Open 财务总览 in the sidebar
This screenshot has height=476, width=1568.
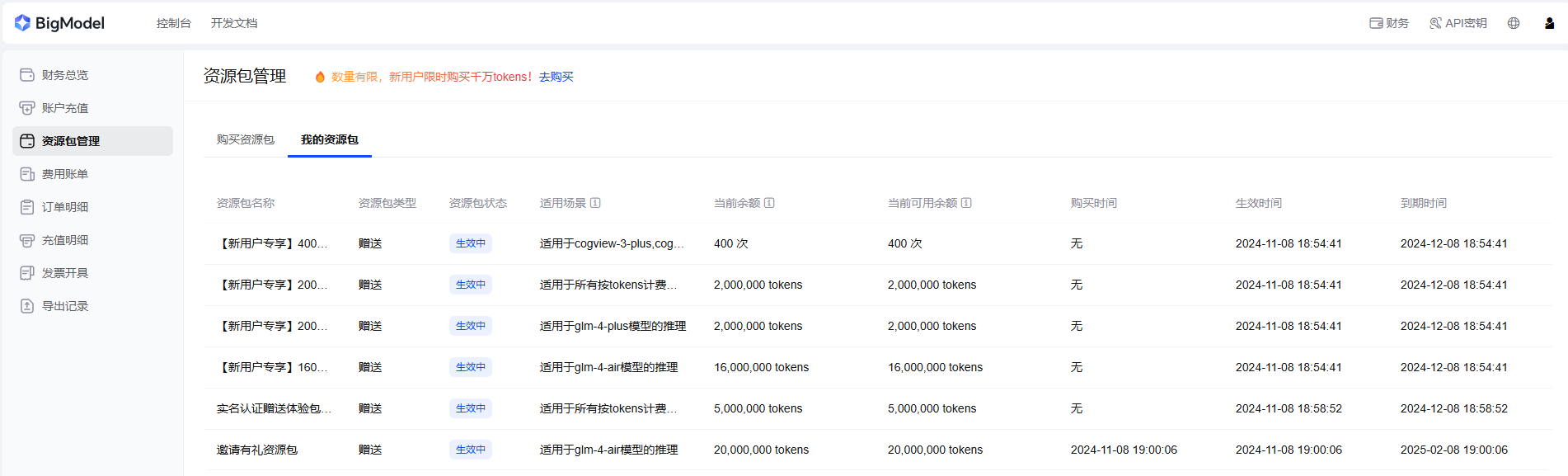click(x=65, y=75)
